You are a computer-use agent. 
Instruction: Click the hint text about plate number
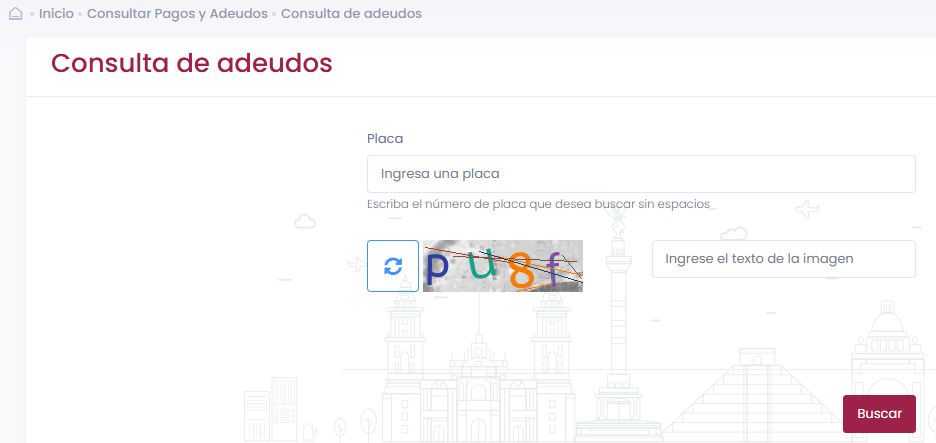(x=538, y=204)
